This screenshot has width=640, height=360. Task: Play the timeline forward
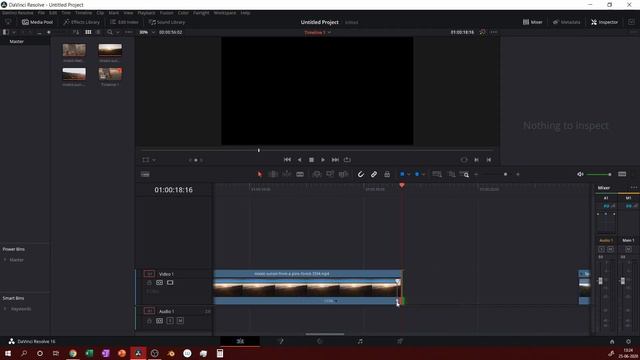[x=323, y=160]
